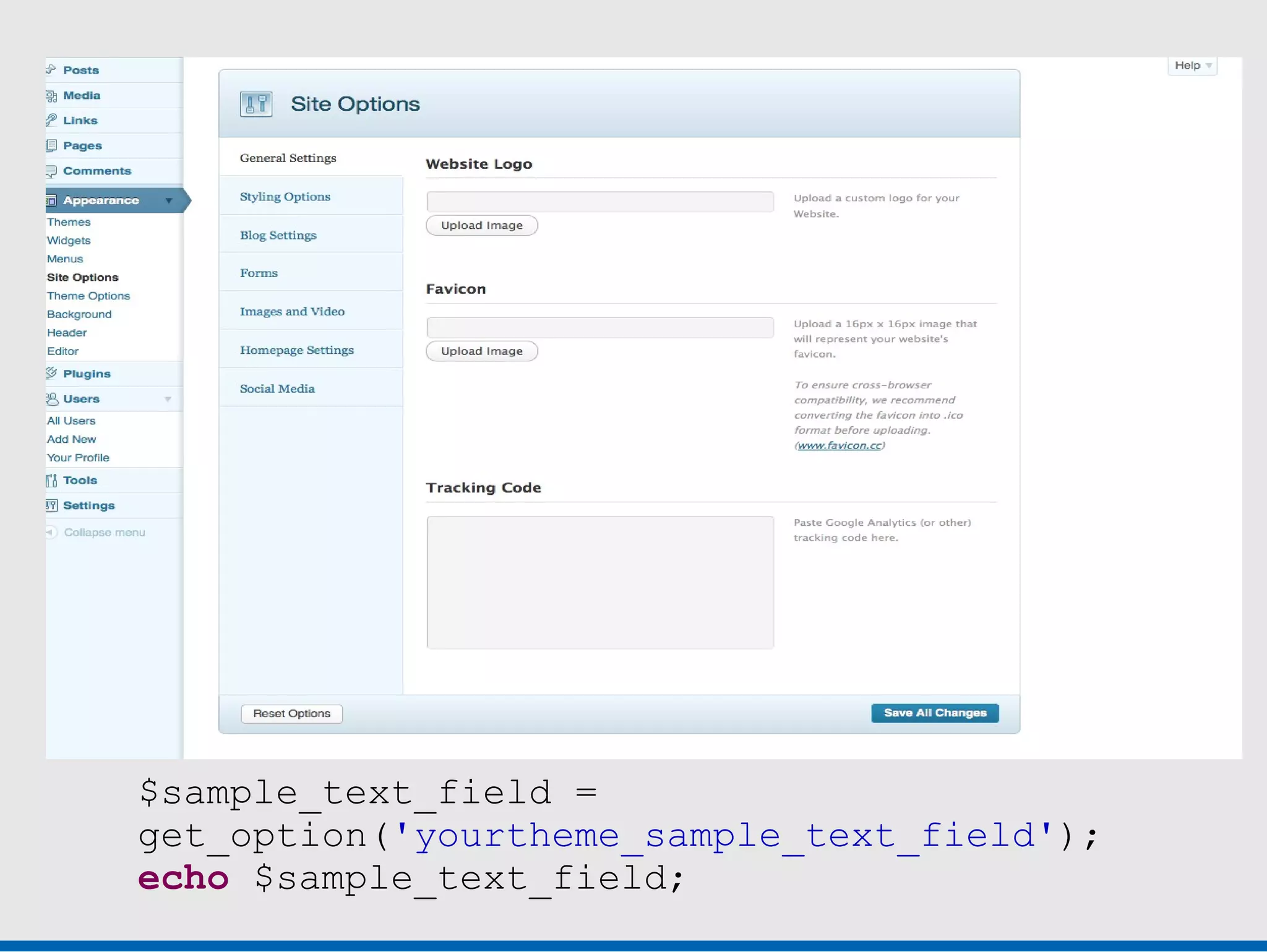The width and height of the screenshot is (1267, 952).
Task: Click the Site Options header icon
Action: point(256,104)
